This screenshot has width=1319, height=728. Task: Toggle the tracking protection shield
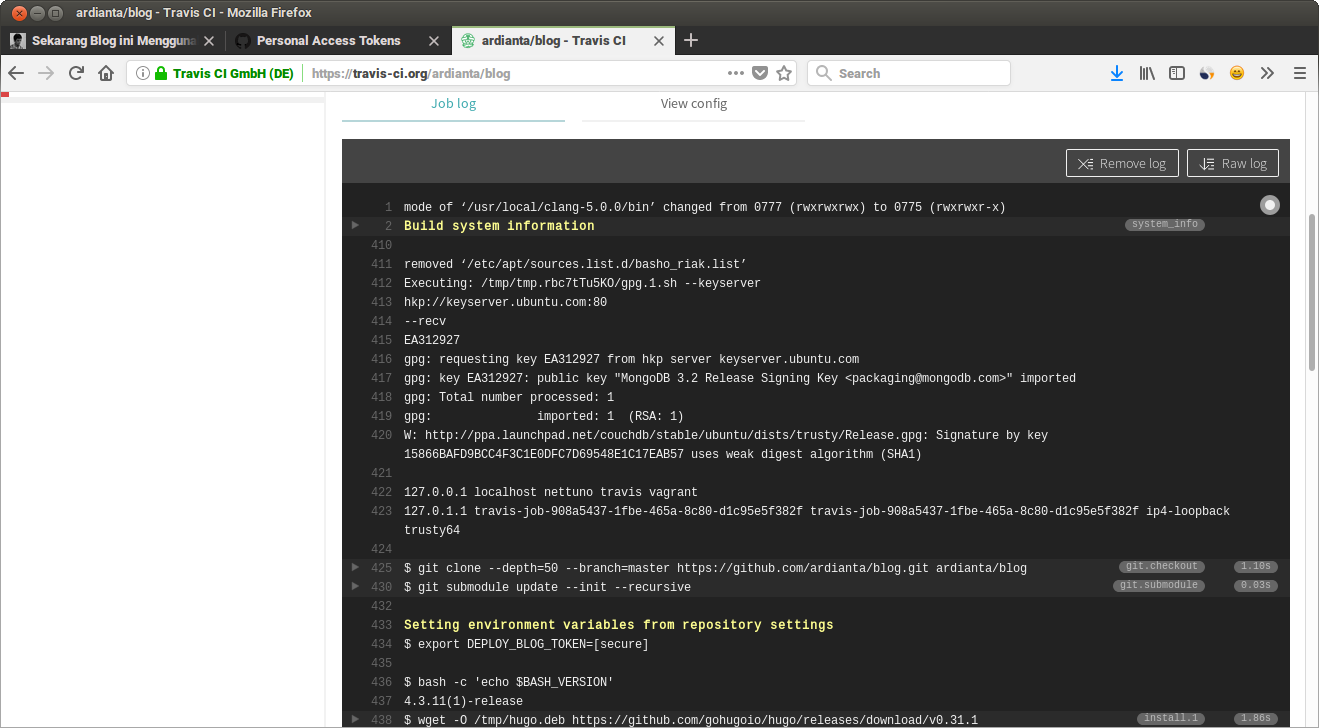(760, 72)
